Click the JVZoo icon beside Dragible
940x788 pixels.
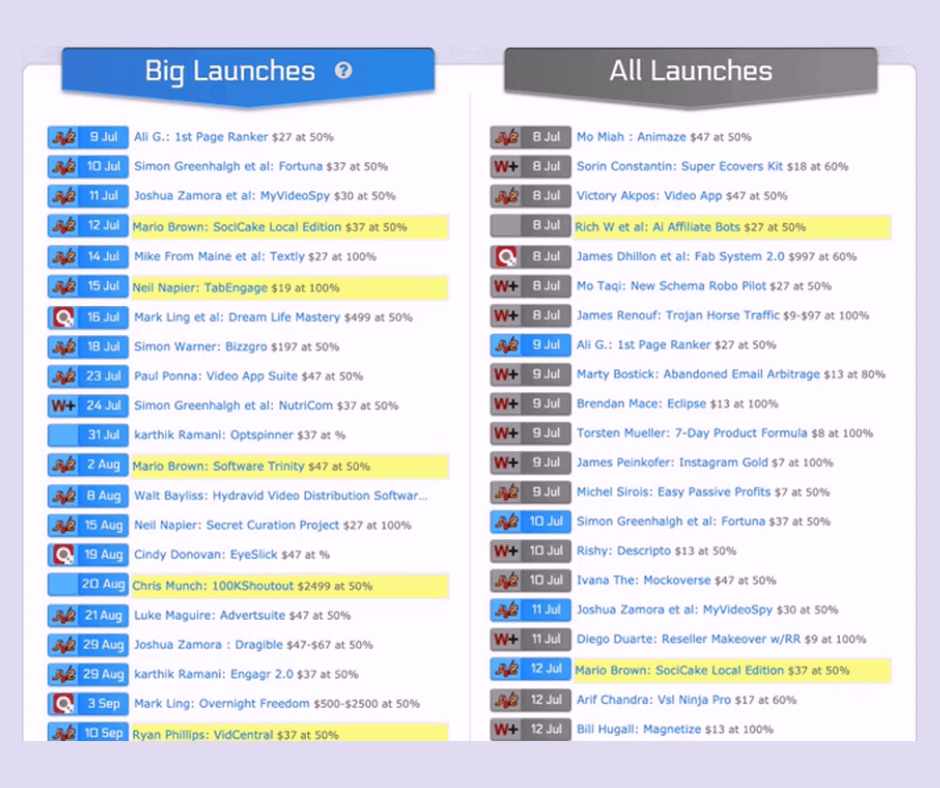point(64,645)
